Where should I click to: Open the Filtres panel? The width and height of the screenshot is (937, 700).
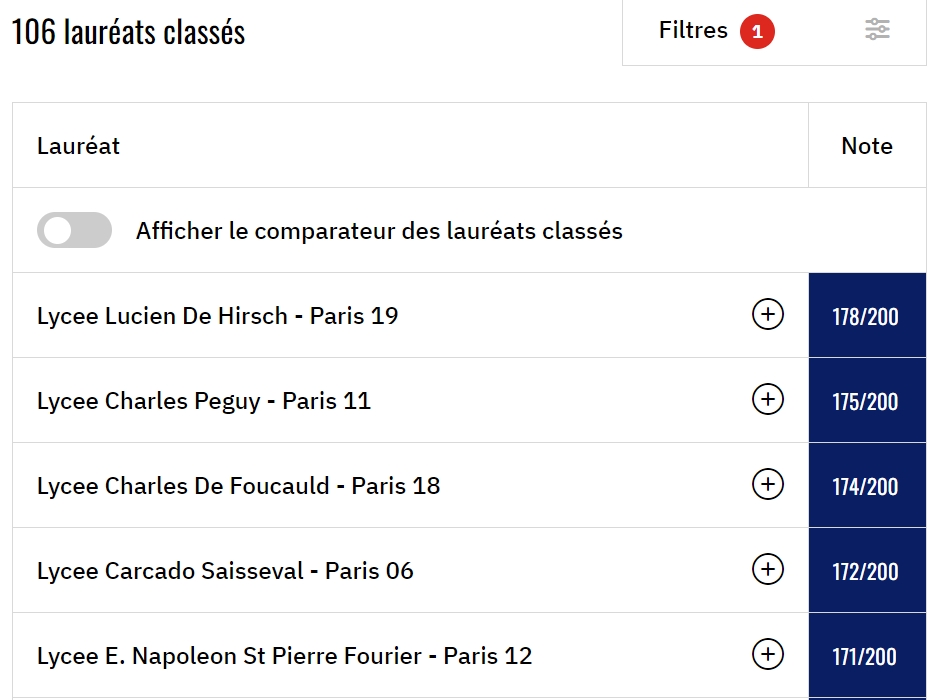(693, 31)
